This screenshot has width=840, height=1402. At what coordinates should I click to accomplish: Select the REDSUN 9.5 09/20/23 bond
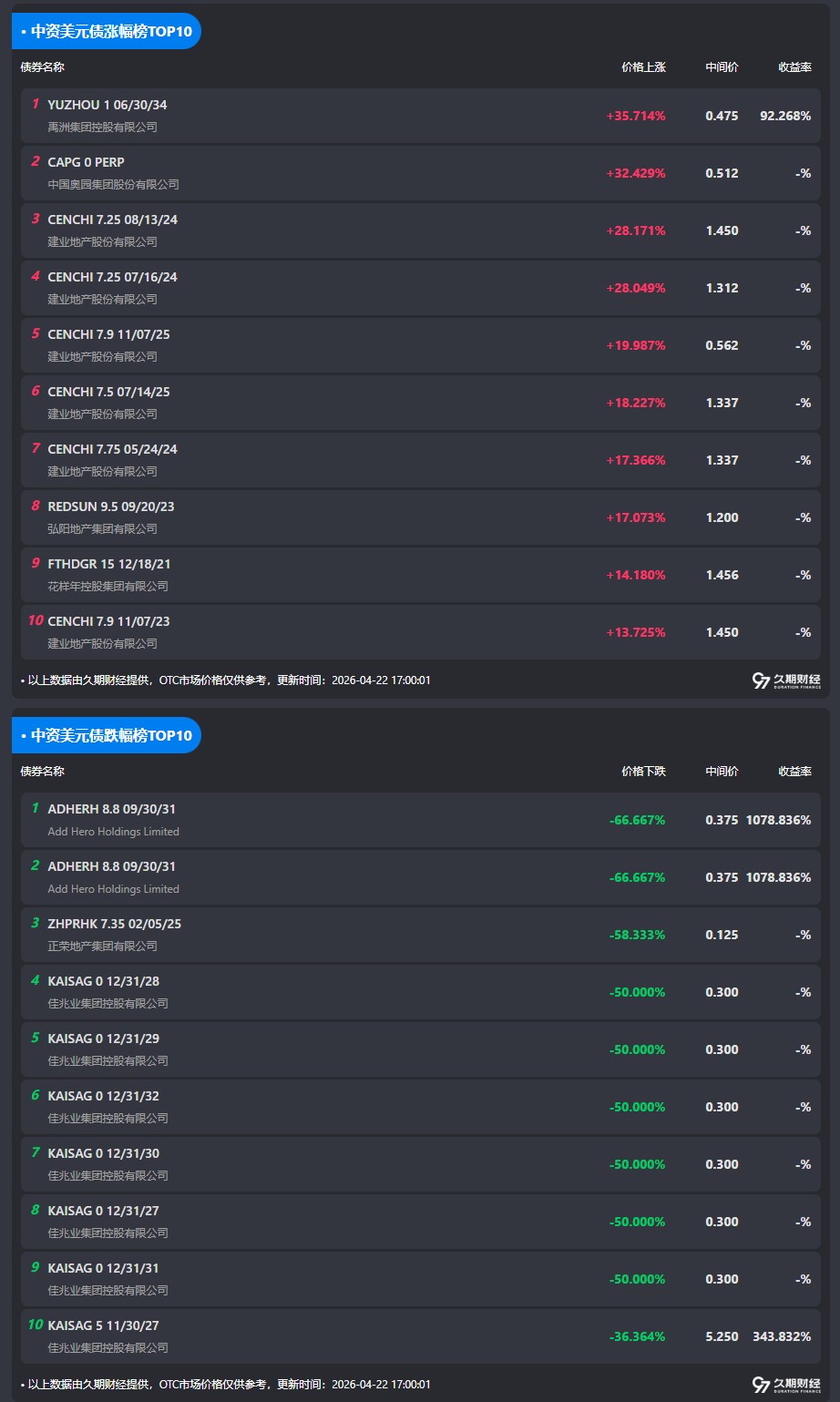420,517
